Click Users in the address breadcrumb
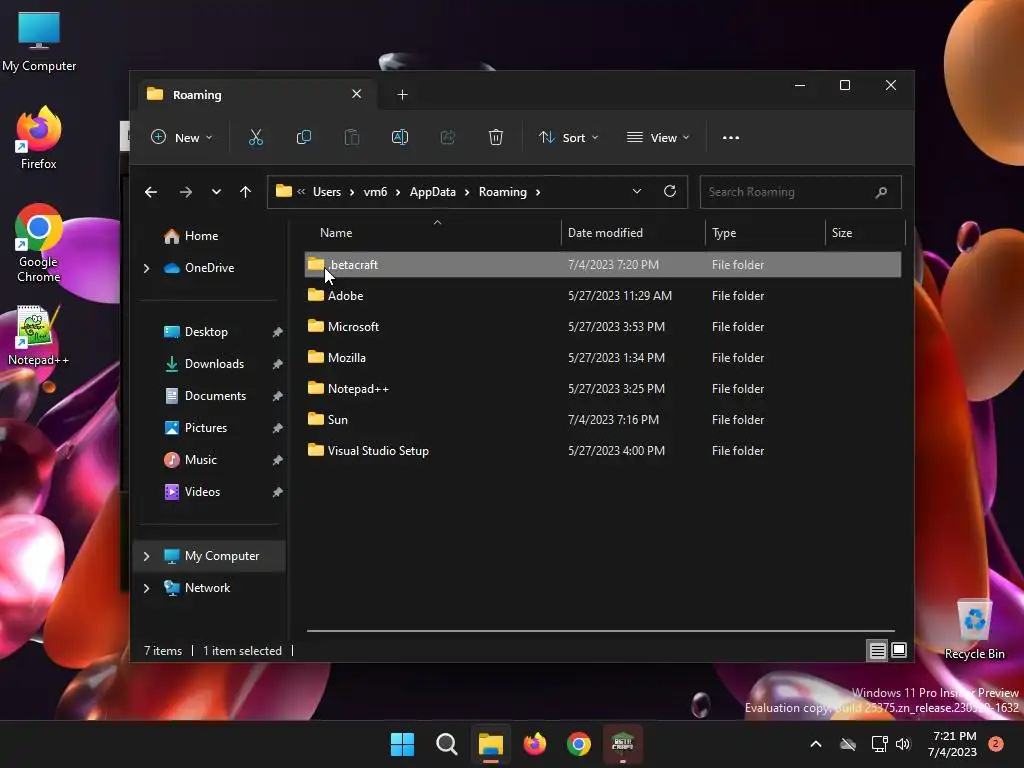Viewport: 1024px width, 768px height. [x=327, y=192]
